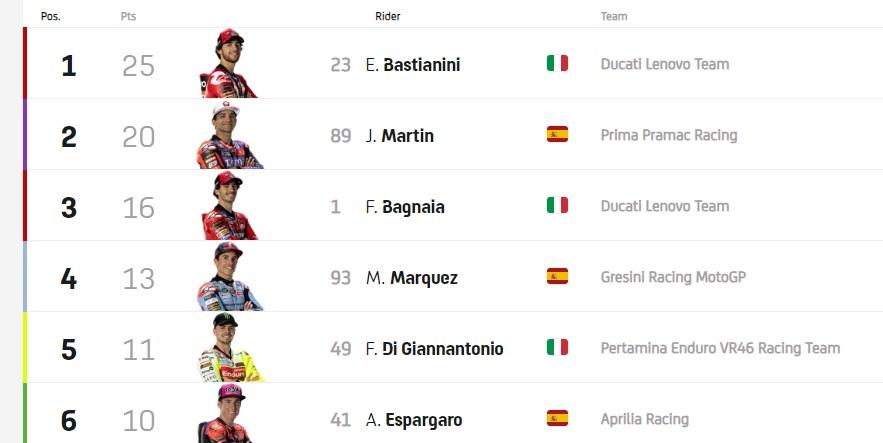Open the Prima Pramac Racing team link
883x443 pixels.
tap(668, 135)
